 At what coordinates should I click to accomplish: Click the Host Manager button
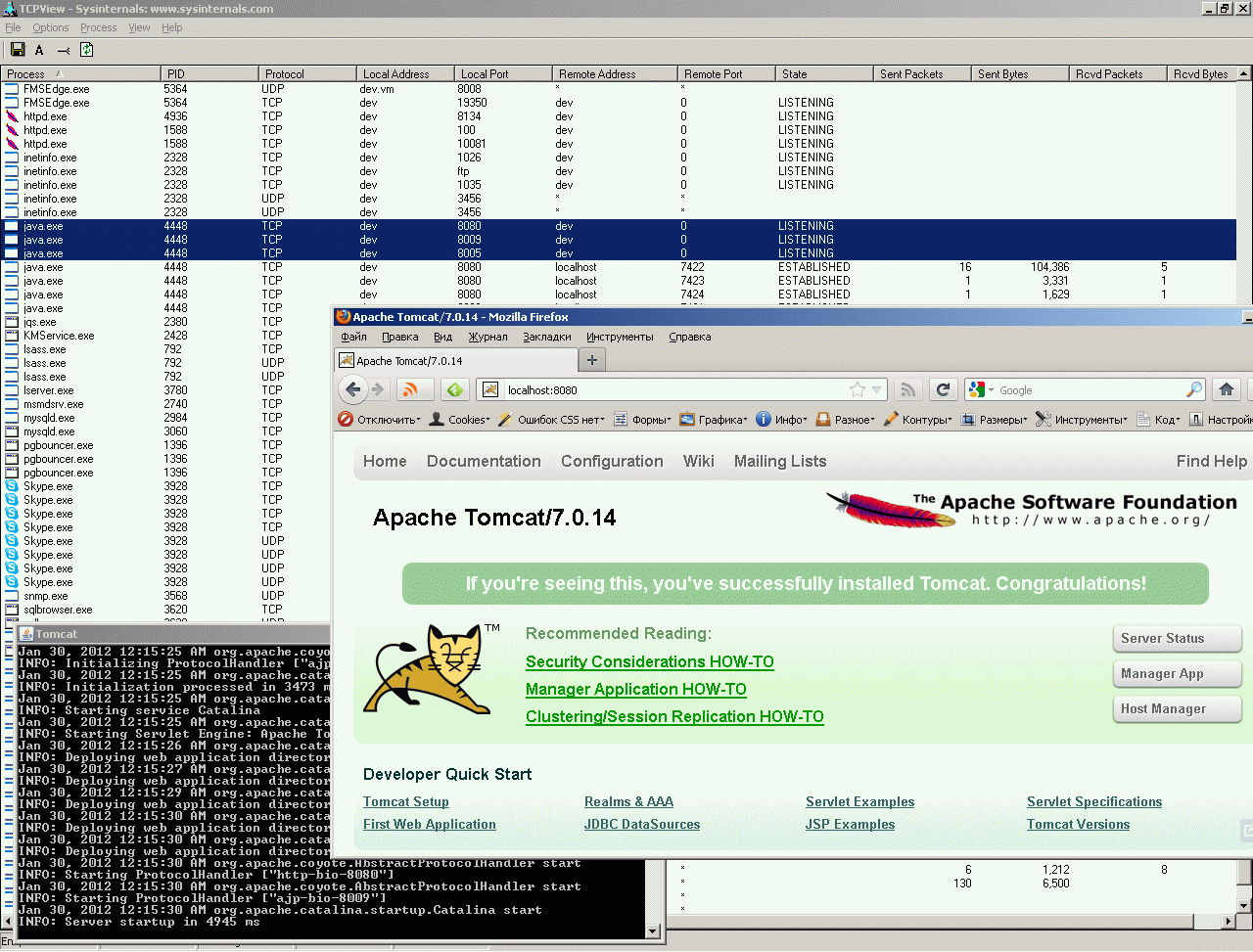pos(1177,709)
